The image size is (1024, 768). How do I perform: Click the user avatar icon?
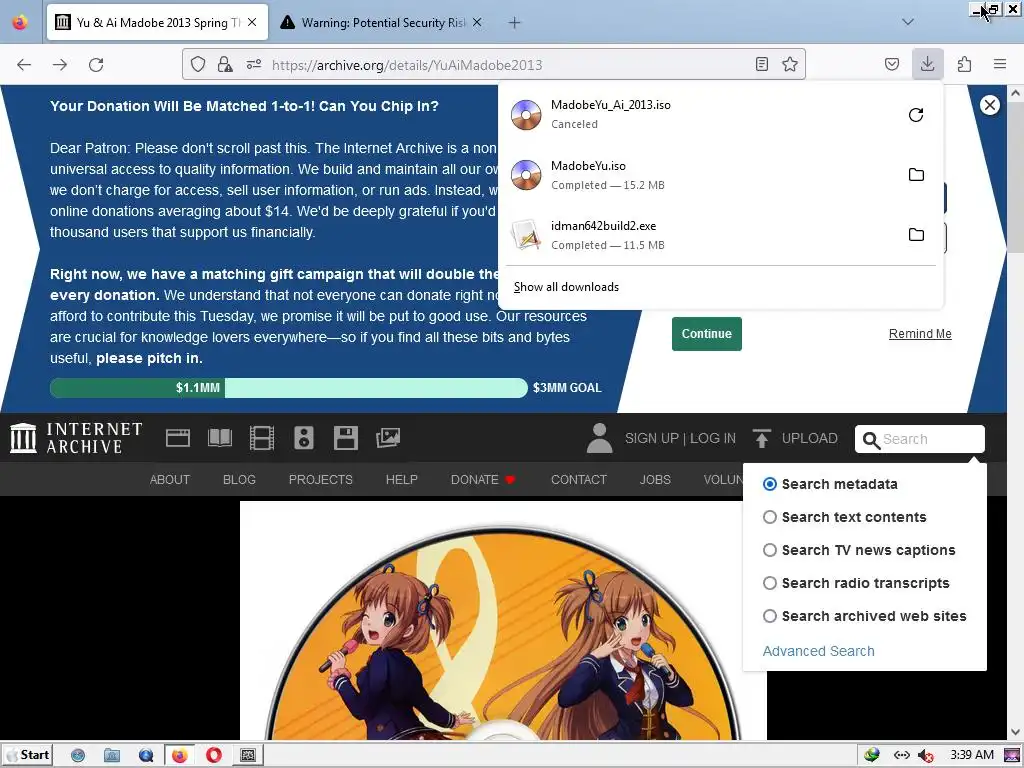pos(599,438)
